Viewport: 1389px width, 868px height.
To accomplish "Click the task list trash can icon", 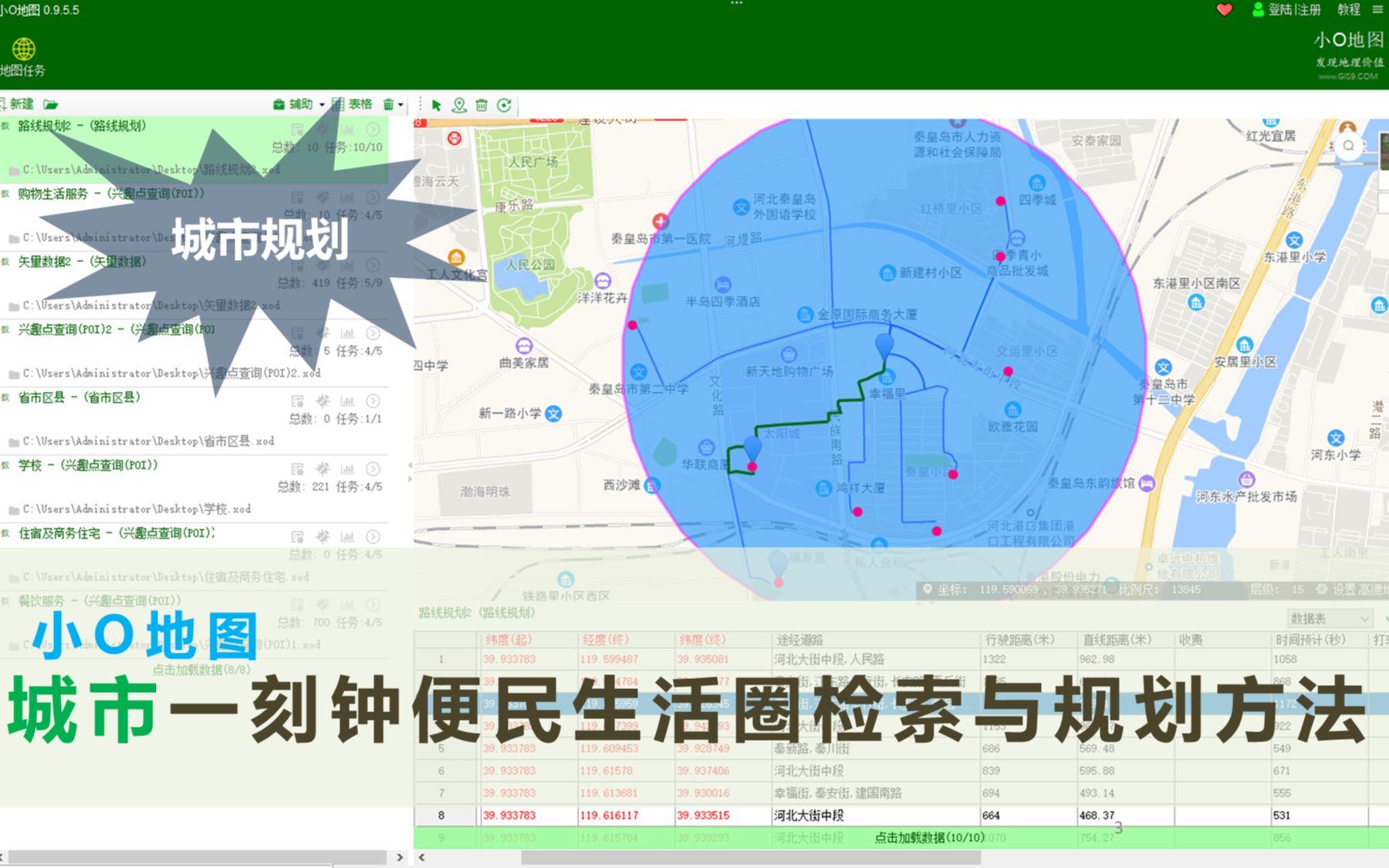I will point(388,104).
